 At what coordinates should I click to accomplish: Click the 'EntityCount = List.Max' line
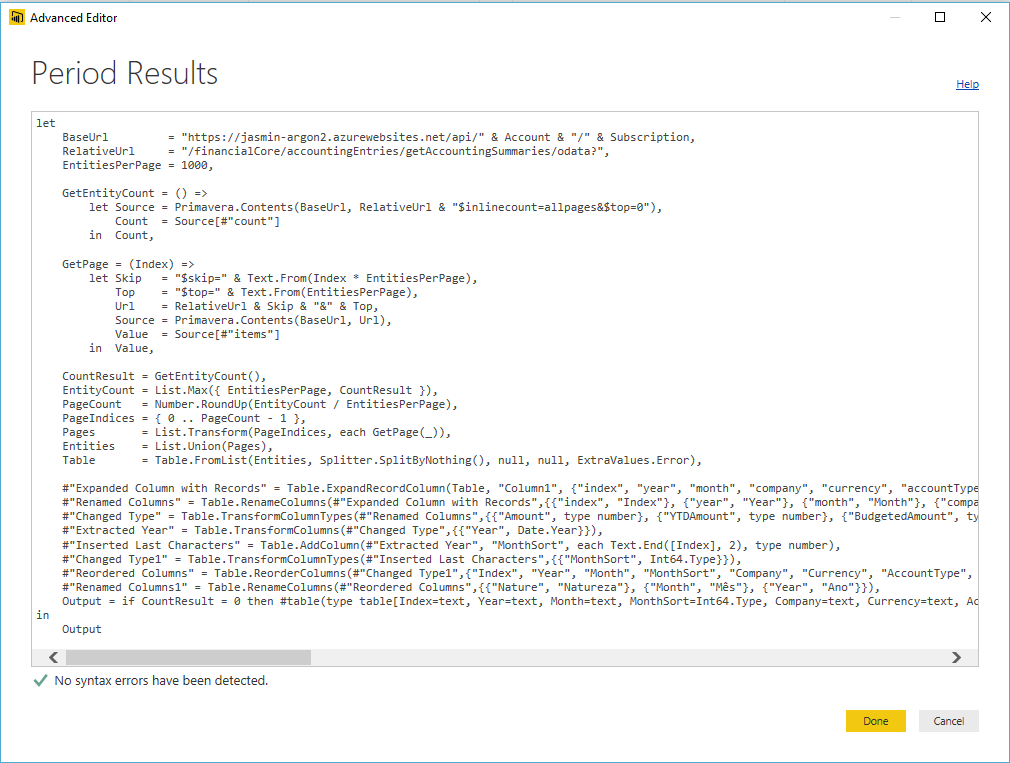click(250, 390)
